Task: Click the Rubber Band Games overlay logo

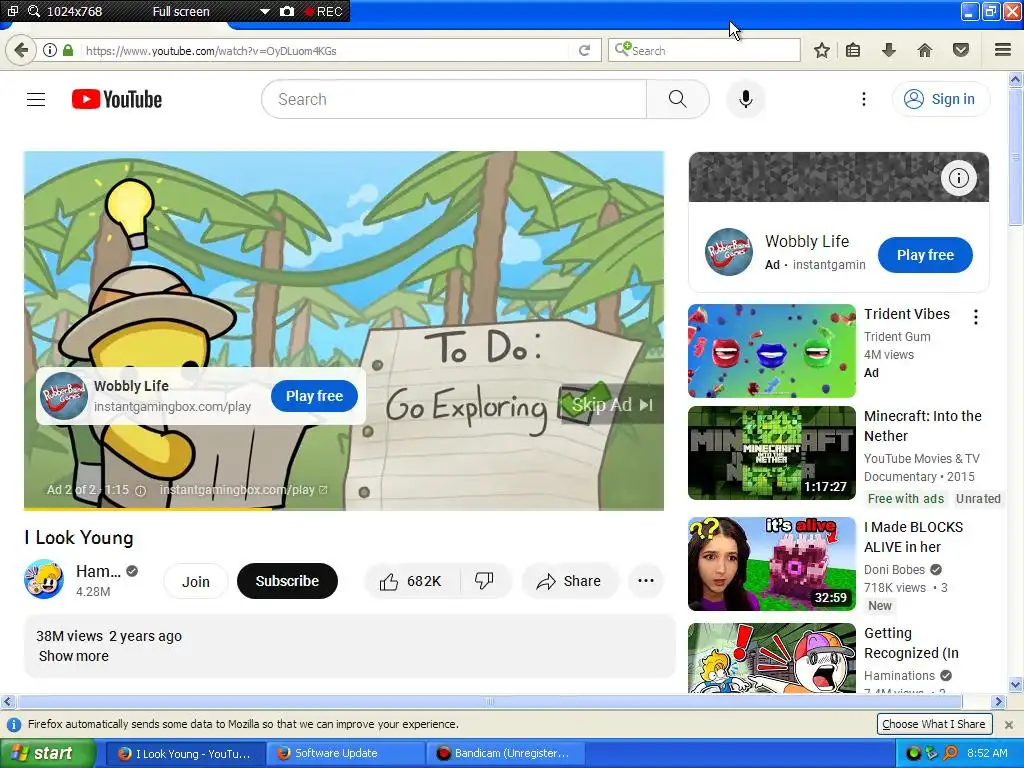Action: [64, 396]
